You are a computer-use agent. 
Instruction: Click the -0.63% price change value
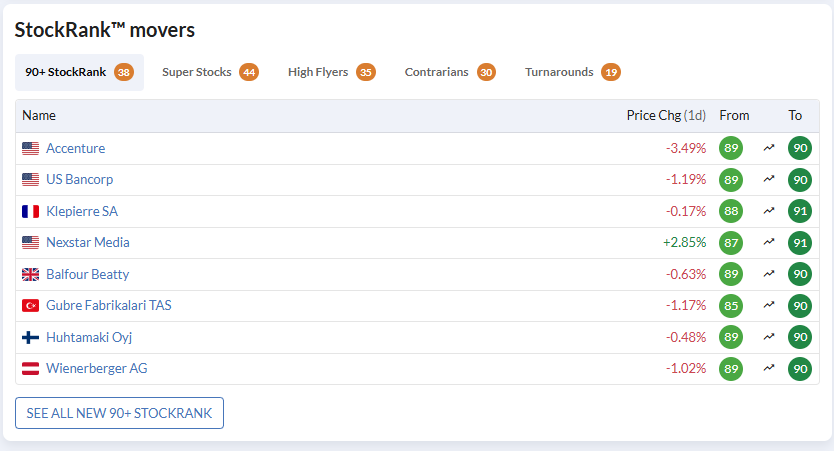pos(686,274)
